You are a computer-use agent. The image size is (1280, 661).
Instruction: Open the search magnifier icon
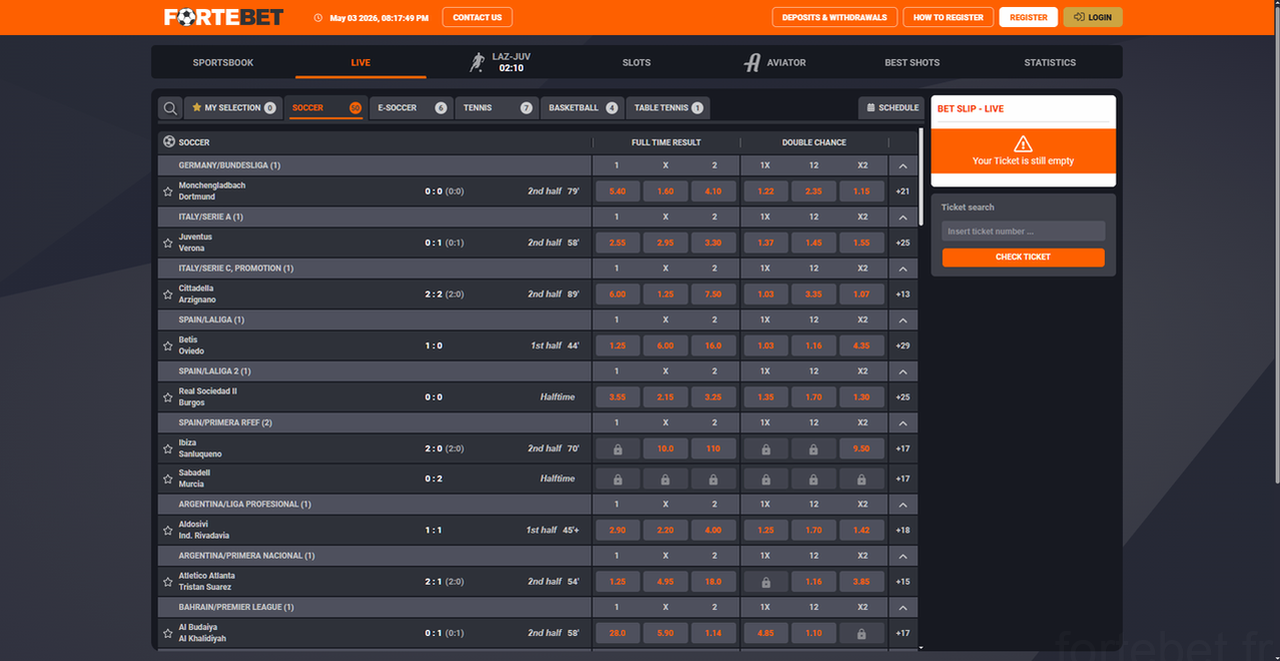point(171,108)
